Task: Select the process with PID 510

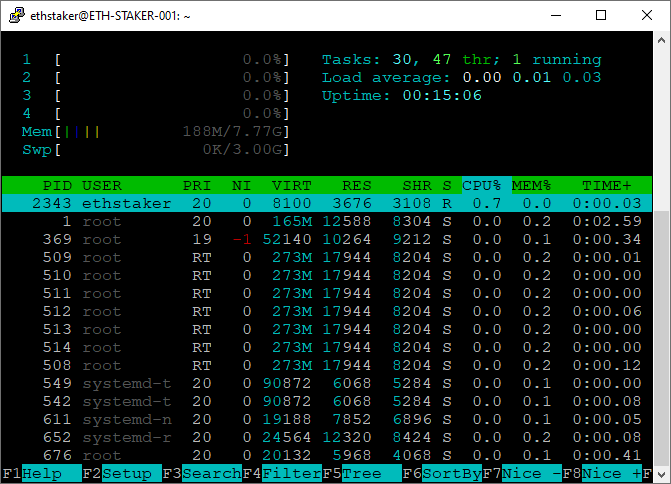Action: (x=327, y=275)
